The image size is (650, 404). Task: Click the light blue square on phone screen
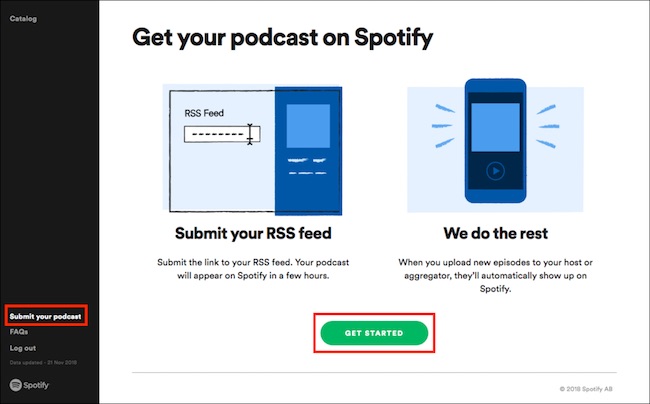[x=494, y=122]
